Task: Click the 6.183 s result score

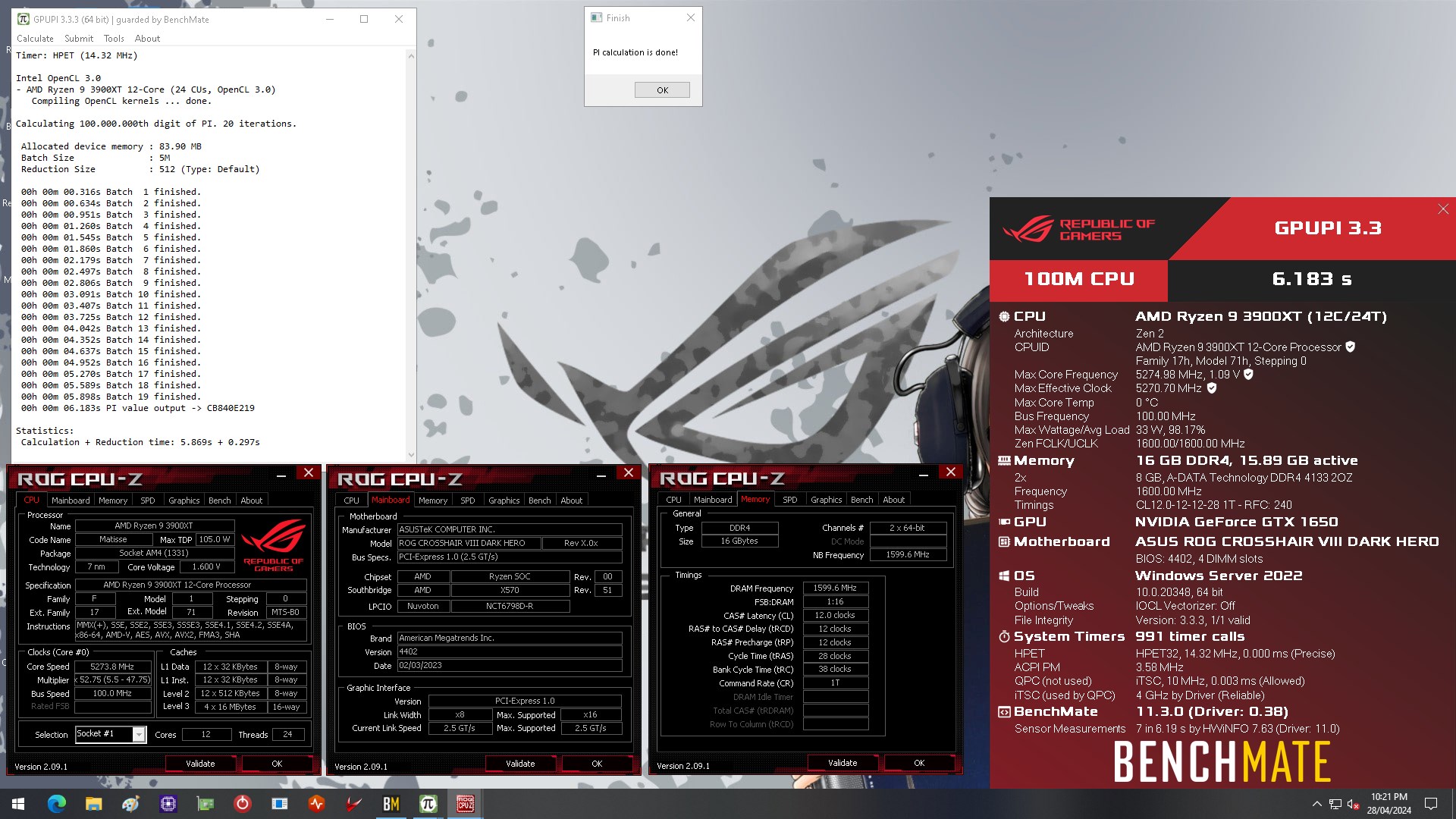Action: pos(1312,279)
